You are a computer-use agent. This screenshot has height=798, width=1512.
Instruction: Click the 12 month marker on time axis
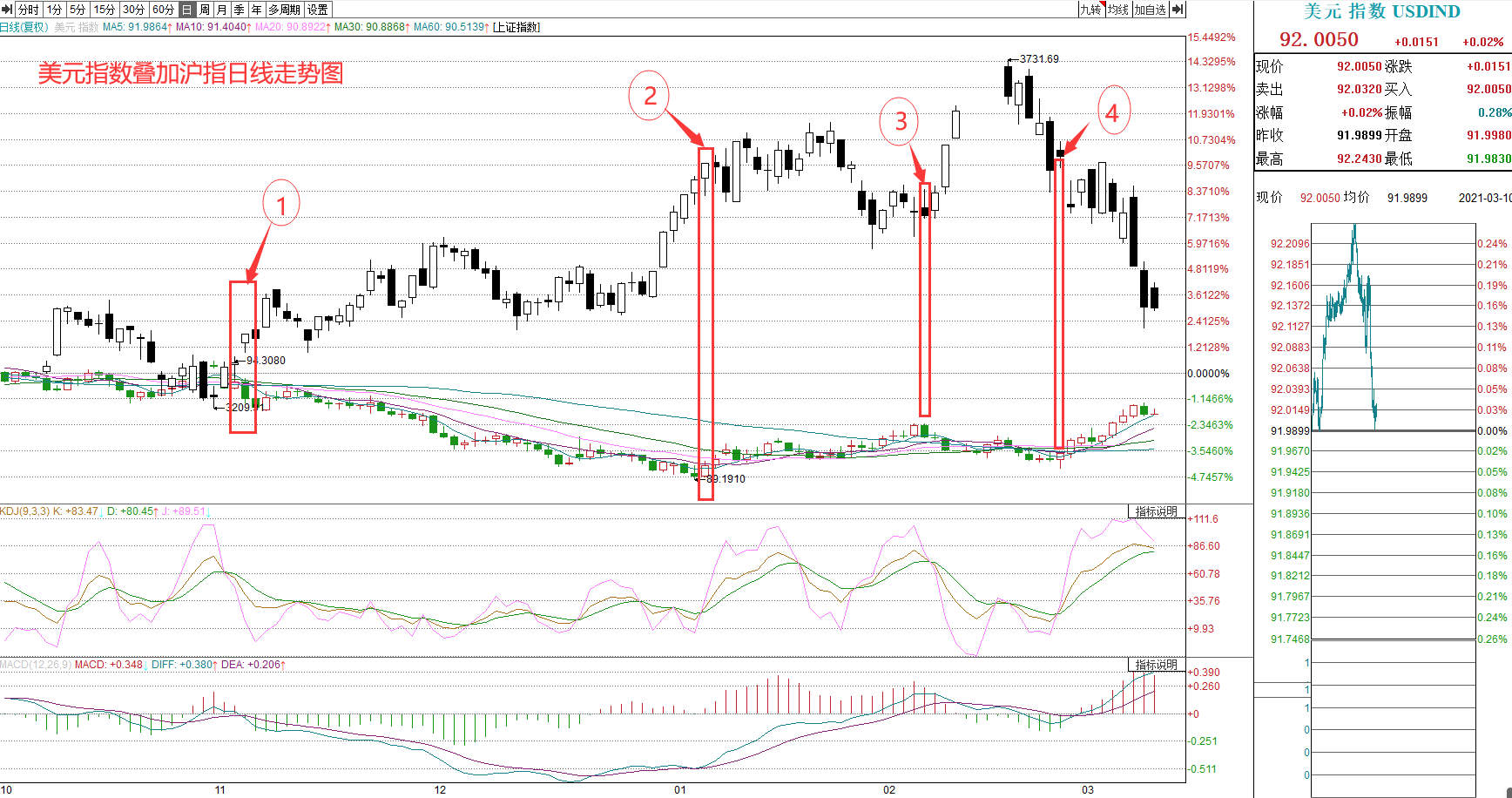(440, 790)
